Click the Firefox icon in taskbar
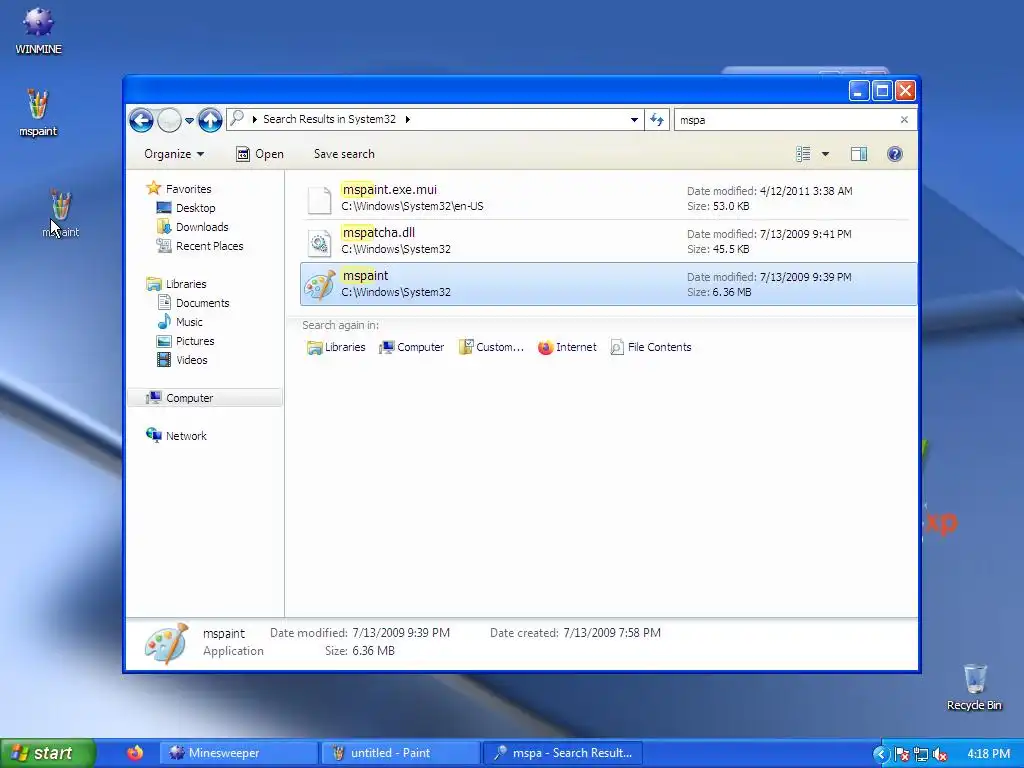 click(135, 753)
